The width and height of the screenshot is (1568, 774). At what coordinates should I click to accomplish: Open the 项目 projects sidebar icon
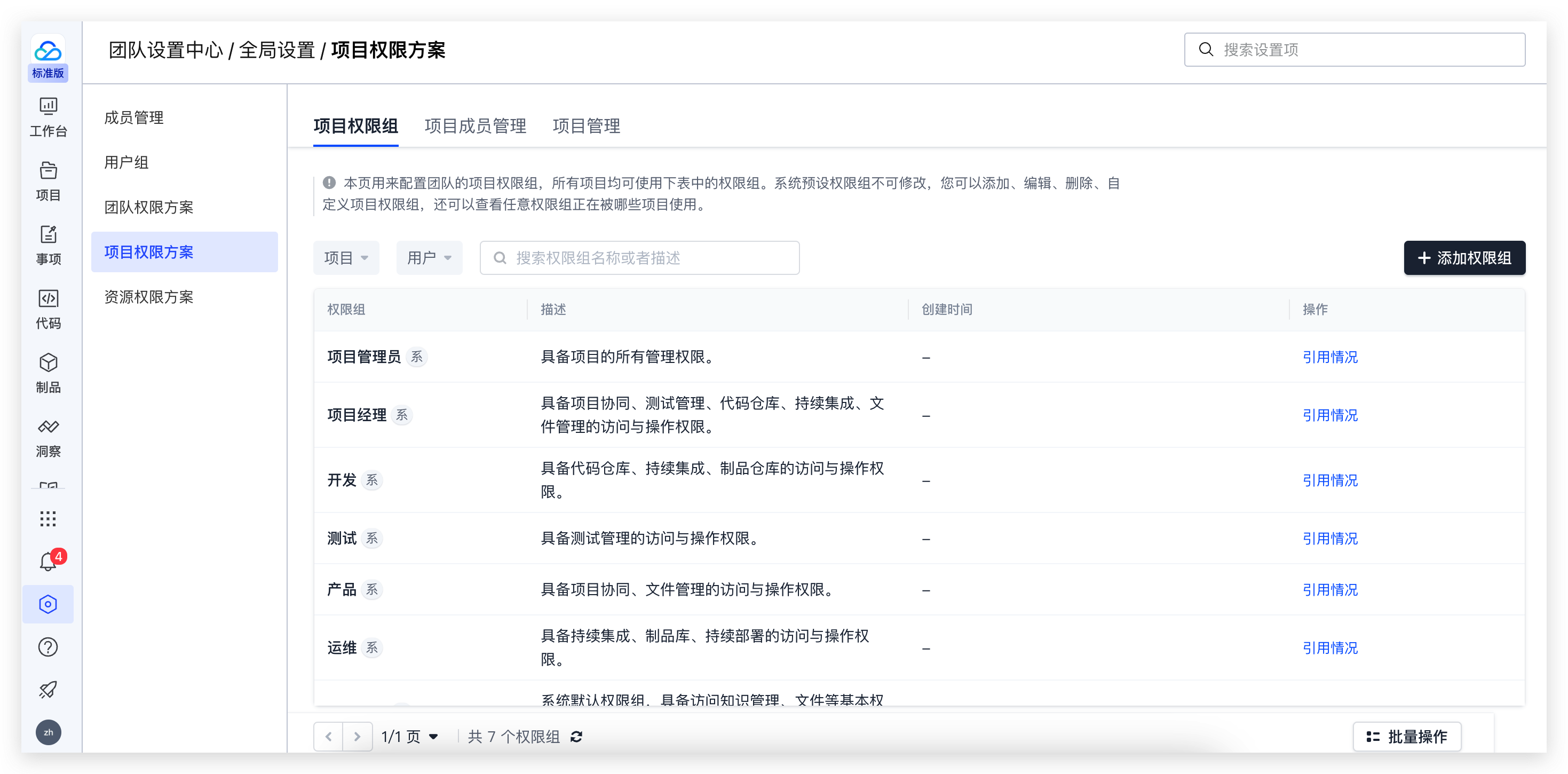tap(48, 181)
